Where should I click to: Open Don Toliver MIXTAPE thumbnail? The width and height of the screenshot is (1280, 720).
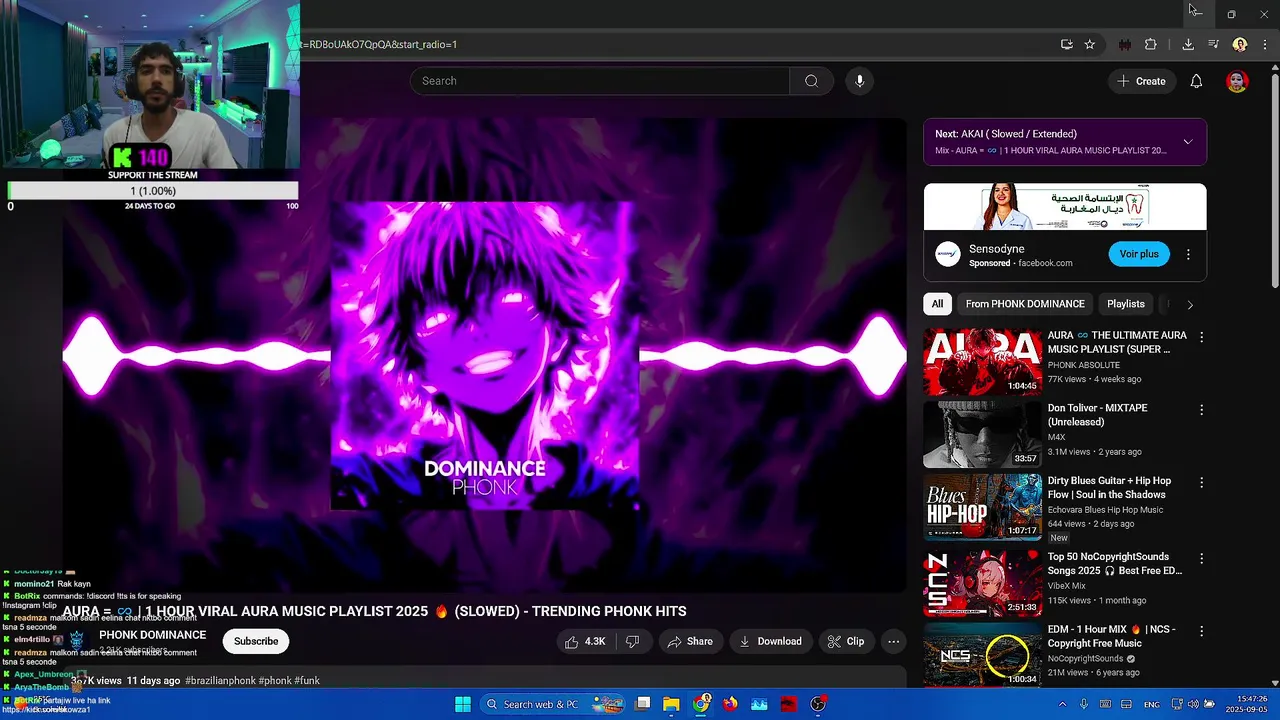[x=982, y=435]
